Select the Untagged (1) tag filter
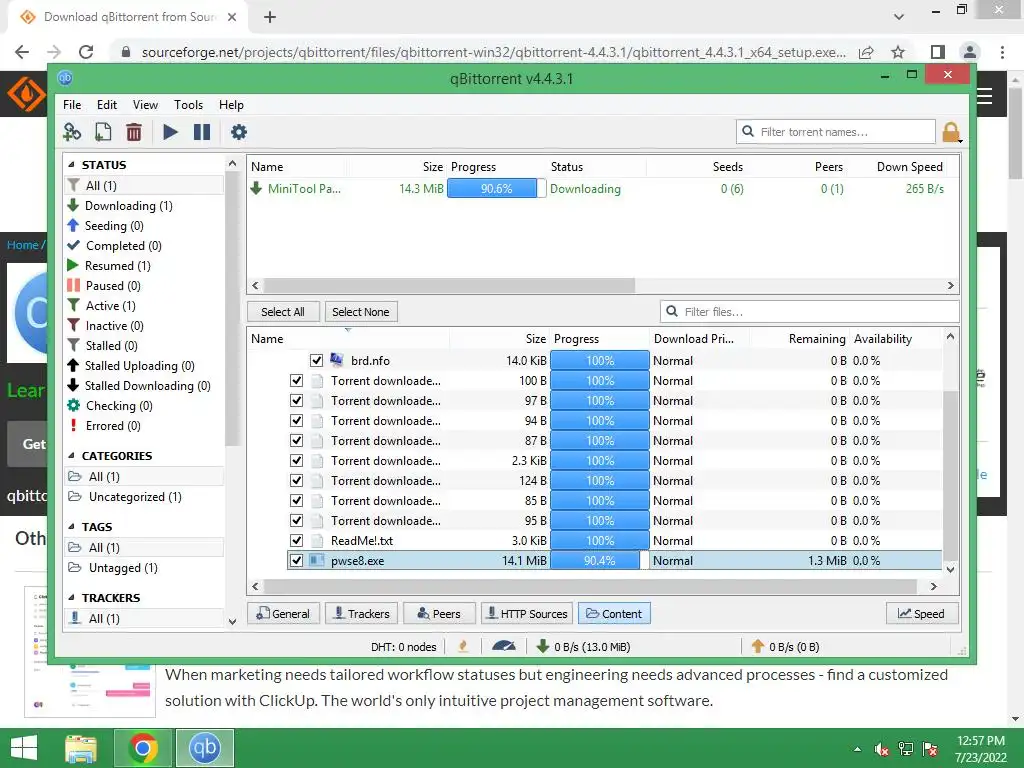This screenshot has width=1024, height=768. pos(123,568)
